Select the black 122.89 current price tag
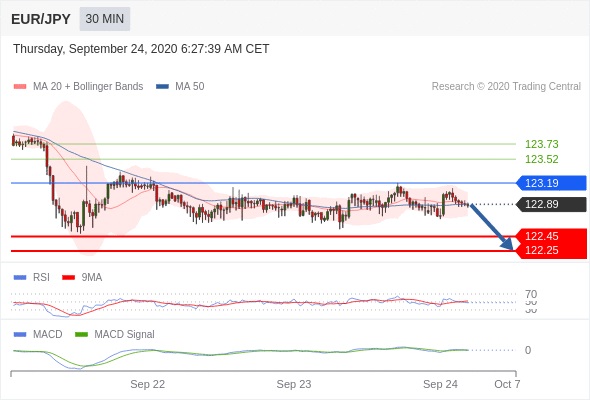This screenshot has height=400, width=590. (551, 204)
